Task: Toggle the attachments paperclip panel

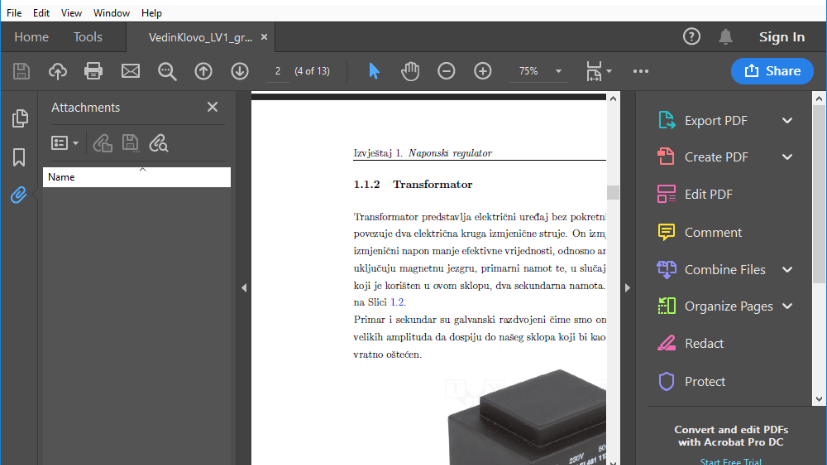Action: pos(19,195)
